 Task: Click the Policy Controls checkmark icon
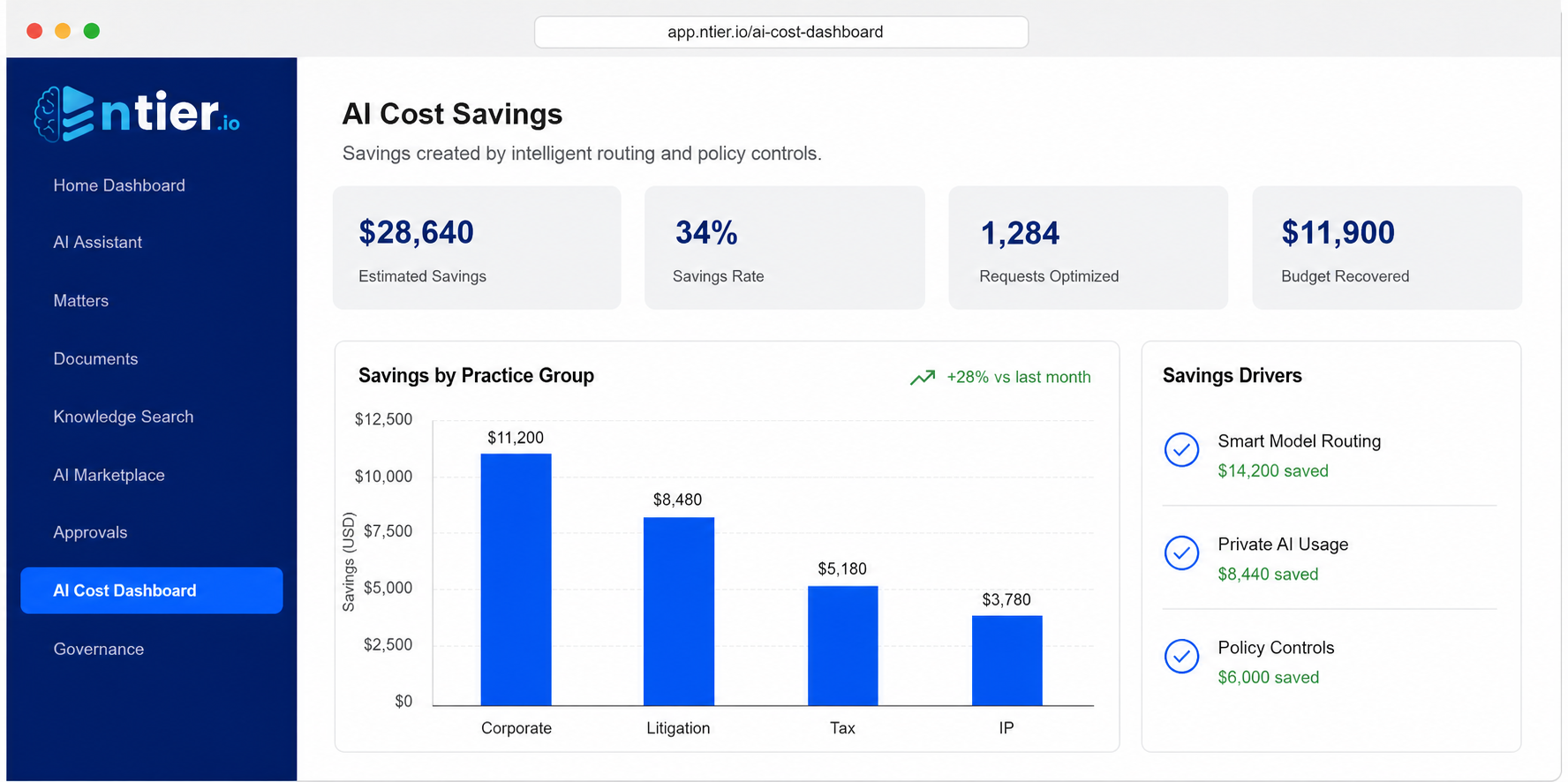pos(1181,657)
